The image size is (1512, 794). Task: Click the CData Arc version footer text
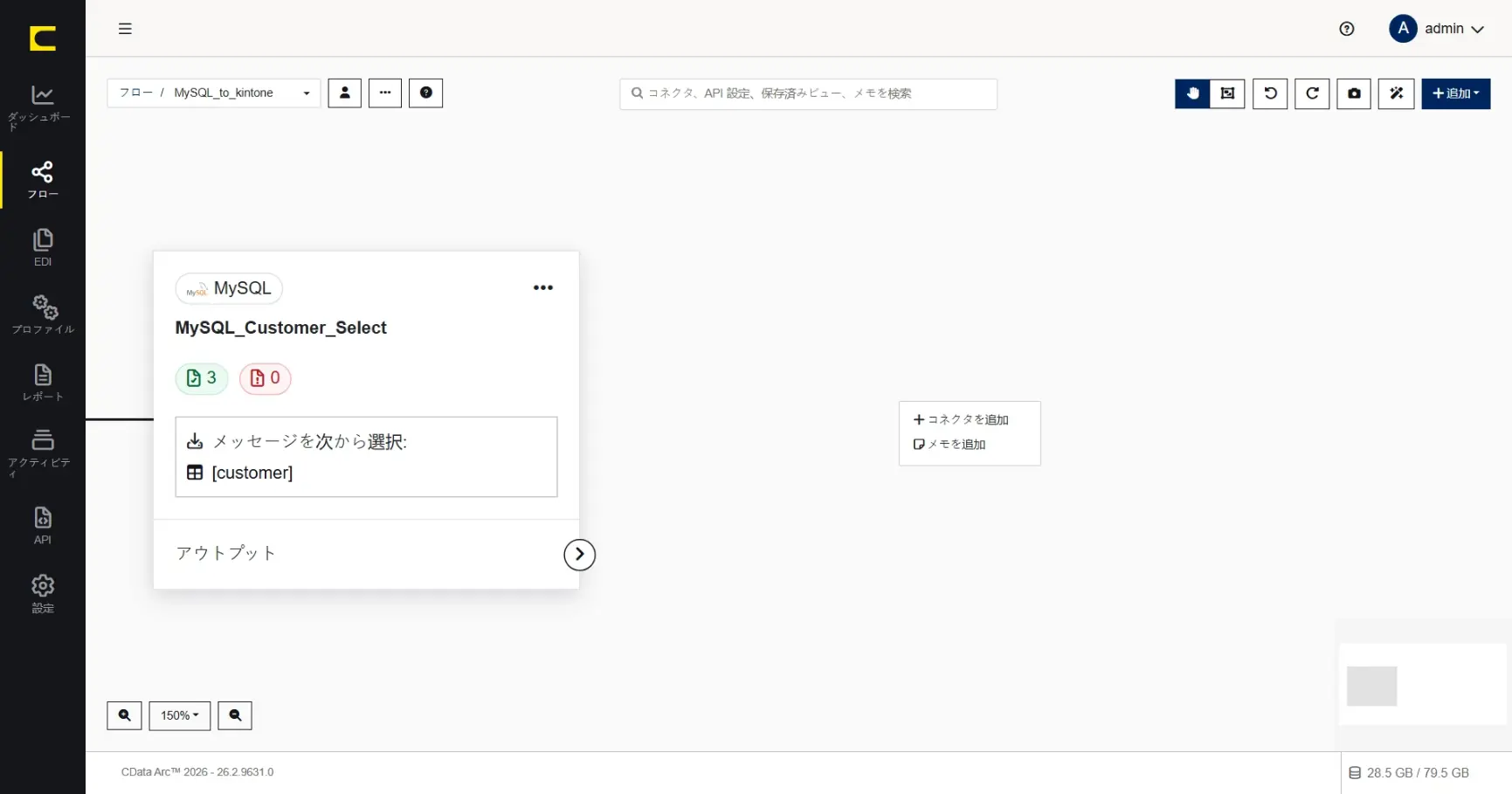pos(197,772)
